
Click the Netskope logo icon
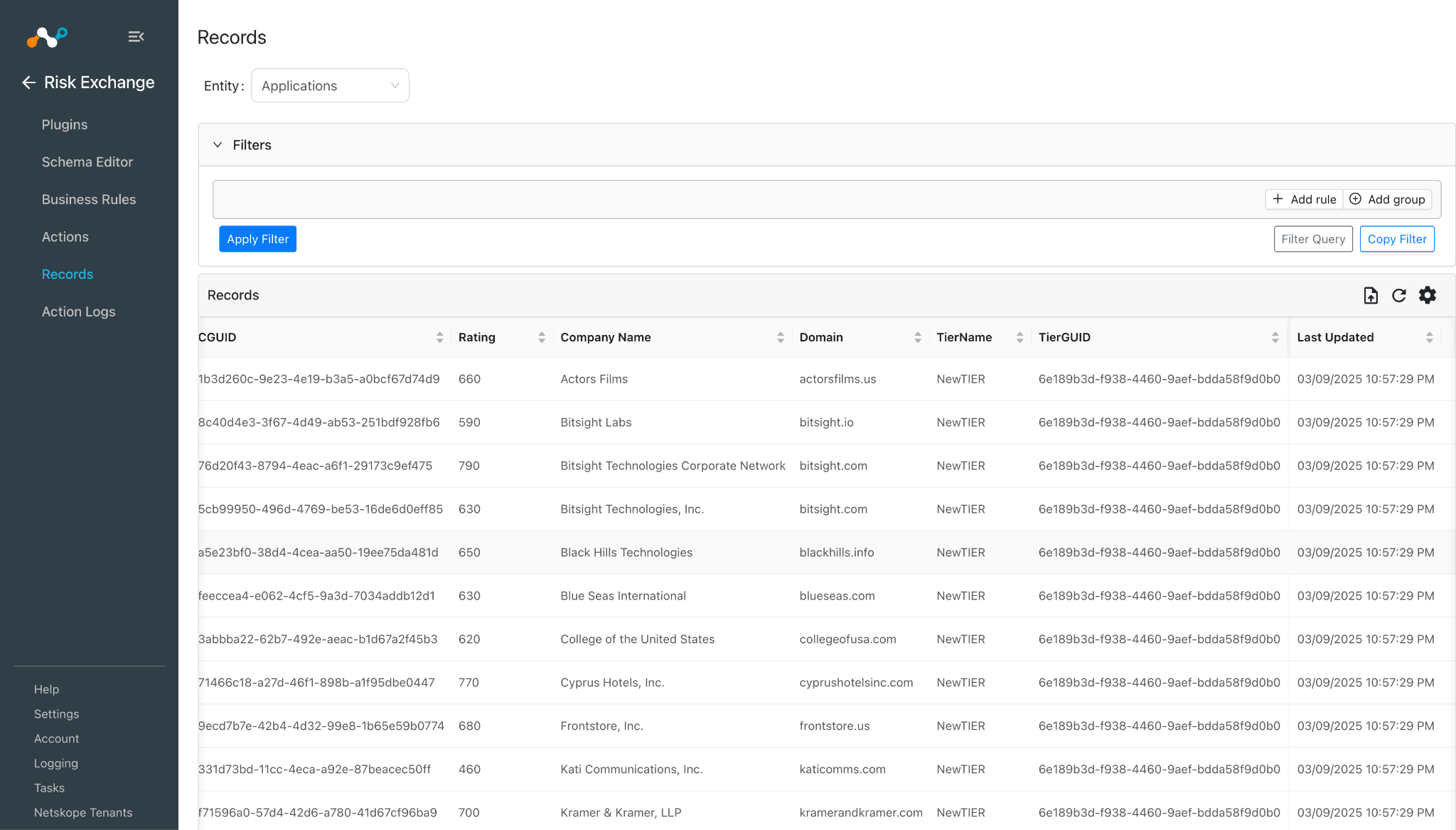(47, 37)
